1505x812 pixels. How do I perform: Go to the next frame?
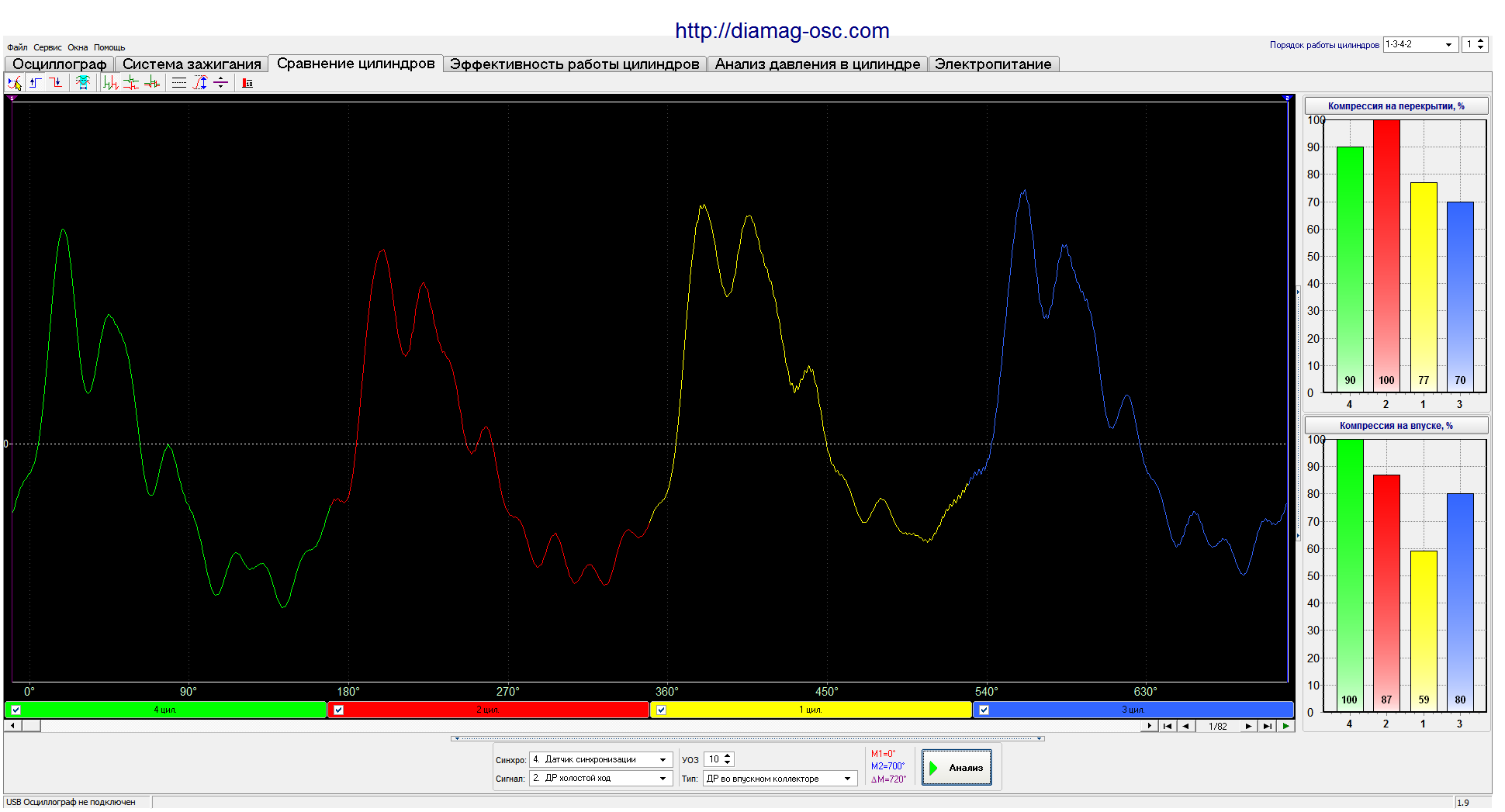[x=1248, y=726]
